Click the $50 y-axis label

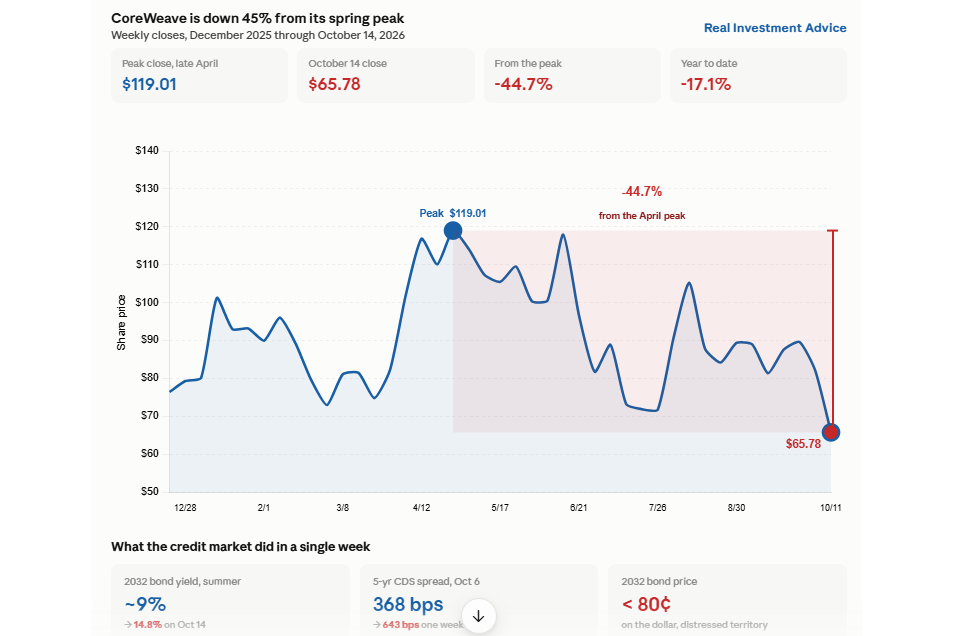[148, 491]
